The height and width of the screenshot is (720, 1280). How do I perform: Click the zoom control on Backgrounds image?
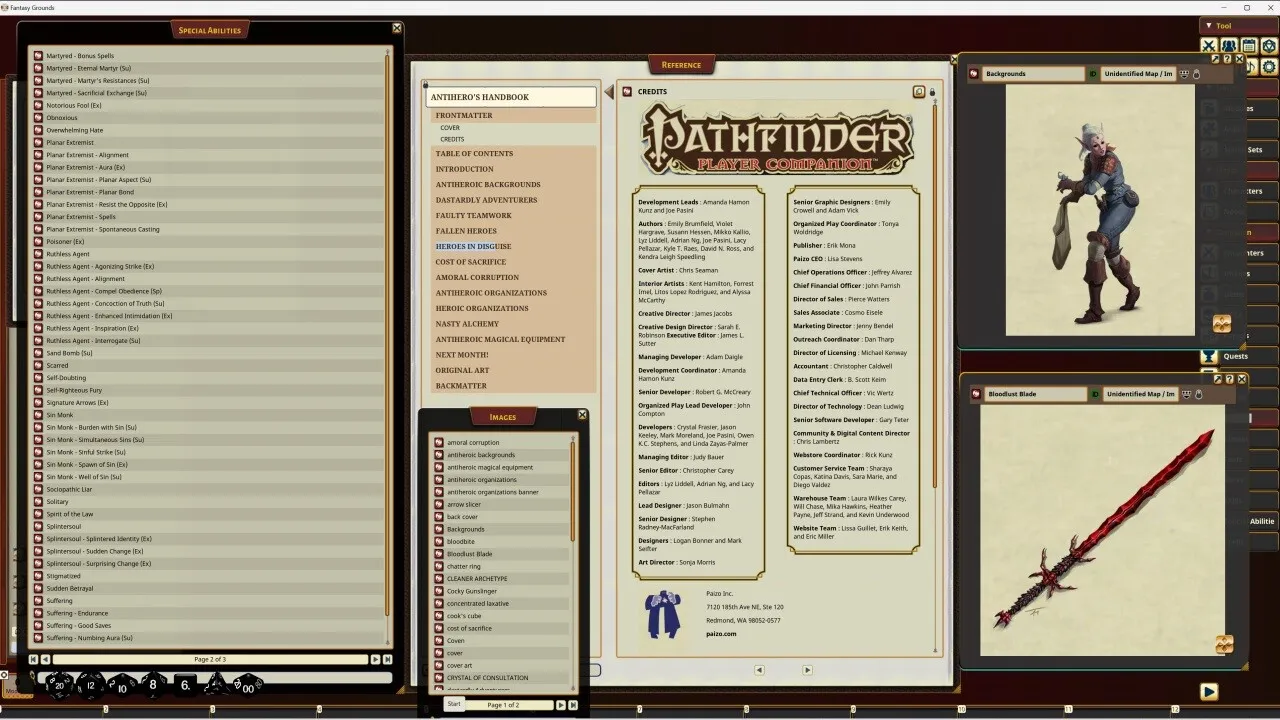[x=1221, y=324]
